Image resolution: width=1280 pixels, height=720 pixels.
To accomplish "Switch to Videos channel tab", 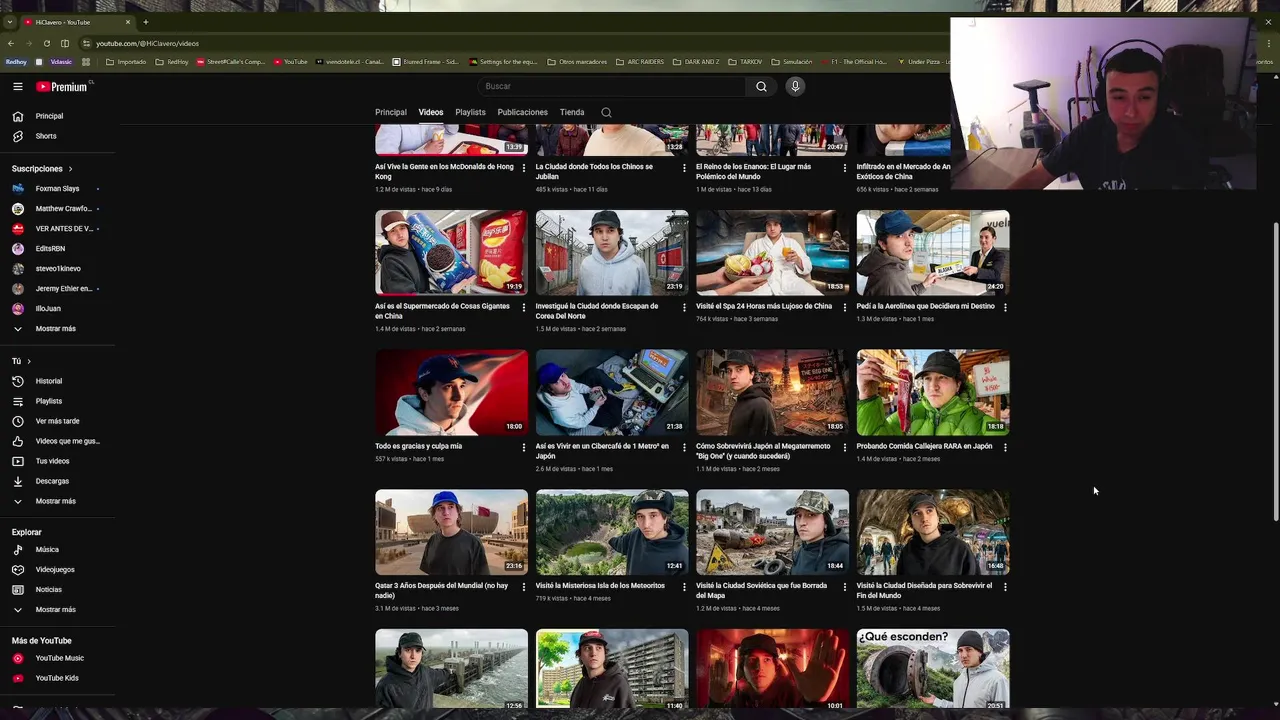I will tap(431, 112).
